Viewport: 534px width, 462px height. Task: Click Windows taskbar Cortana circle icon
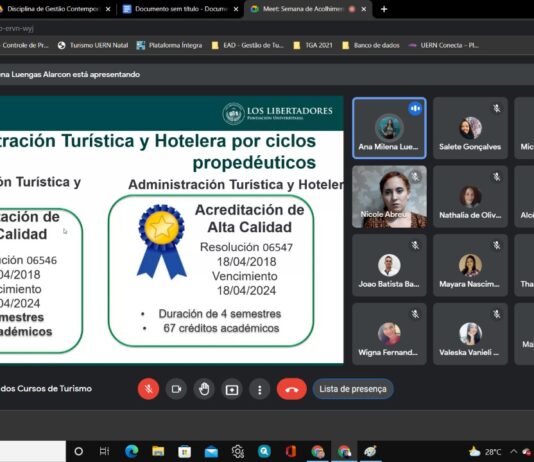point(79,451)
